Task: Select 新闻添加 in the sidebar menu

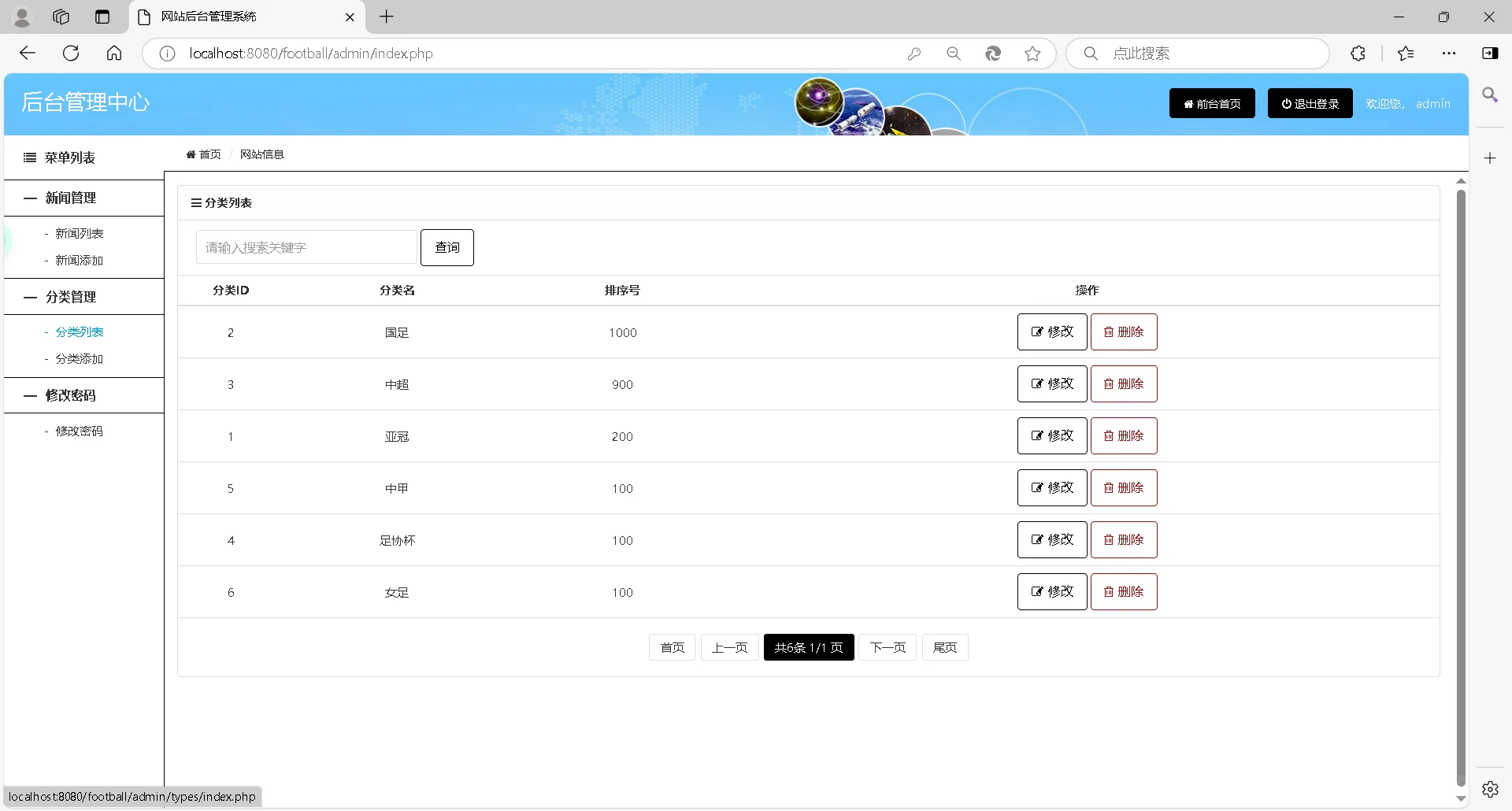Action: [x=80, y=260]
